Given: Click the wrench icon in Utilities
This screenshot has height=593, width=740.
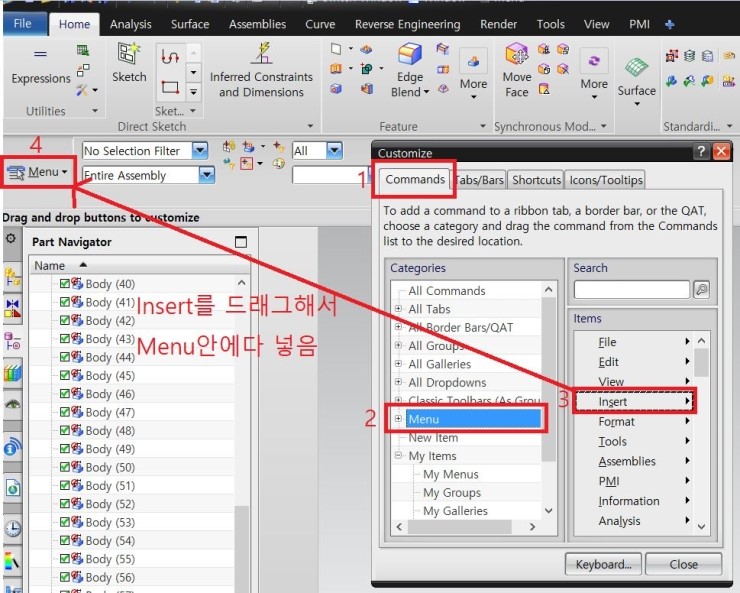Looking at the screenshot, I should 83,90.
